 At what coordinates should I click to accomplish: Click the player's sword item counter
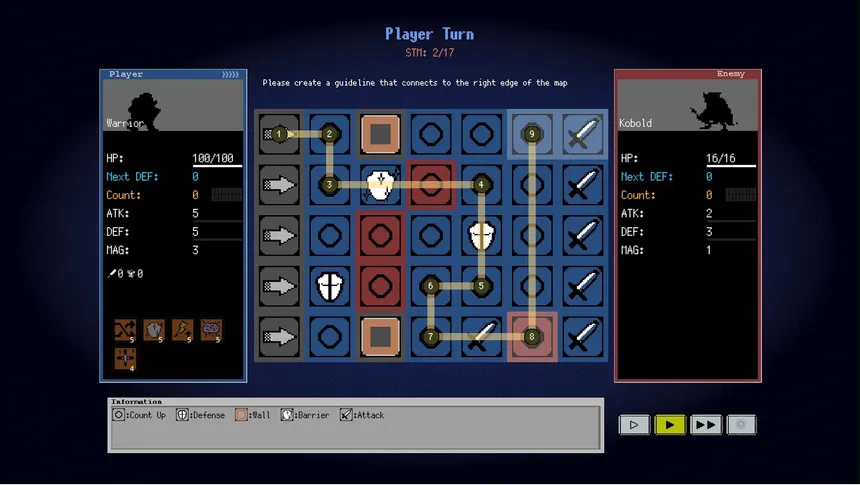coord(115,273)
